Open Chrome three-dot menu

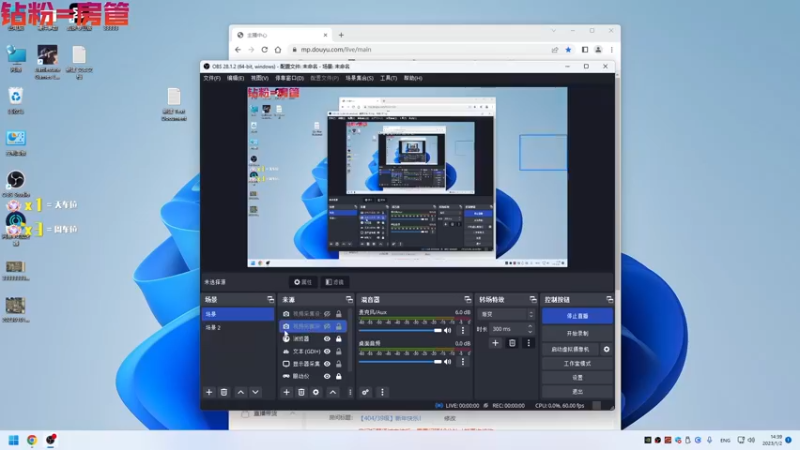click(x=611, y=49)
